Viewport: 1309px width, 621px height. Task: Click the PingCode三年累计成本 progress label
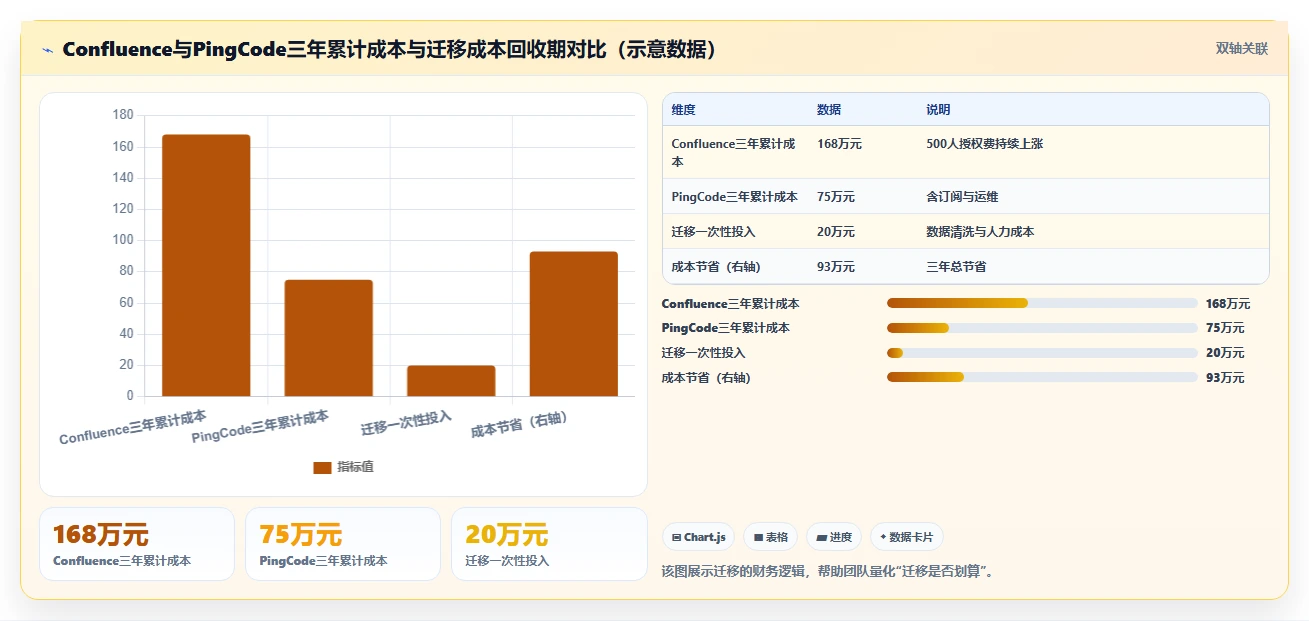coord(726,328)
